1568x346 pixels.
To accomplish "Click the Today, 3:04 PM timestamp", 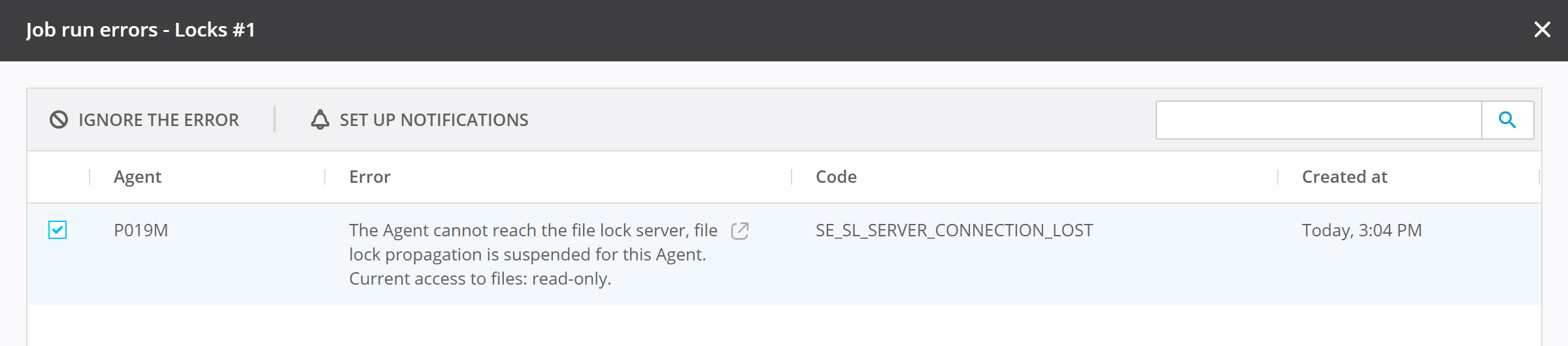I will [1361, 230].
